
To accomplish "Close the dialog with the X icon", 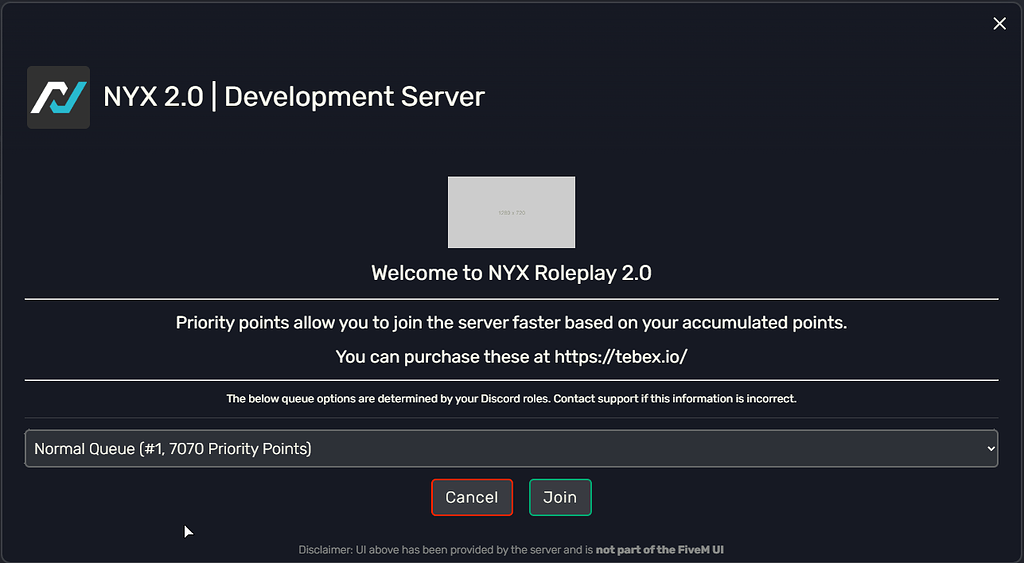I will pos(999,24).
